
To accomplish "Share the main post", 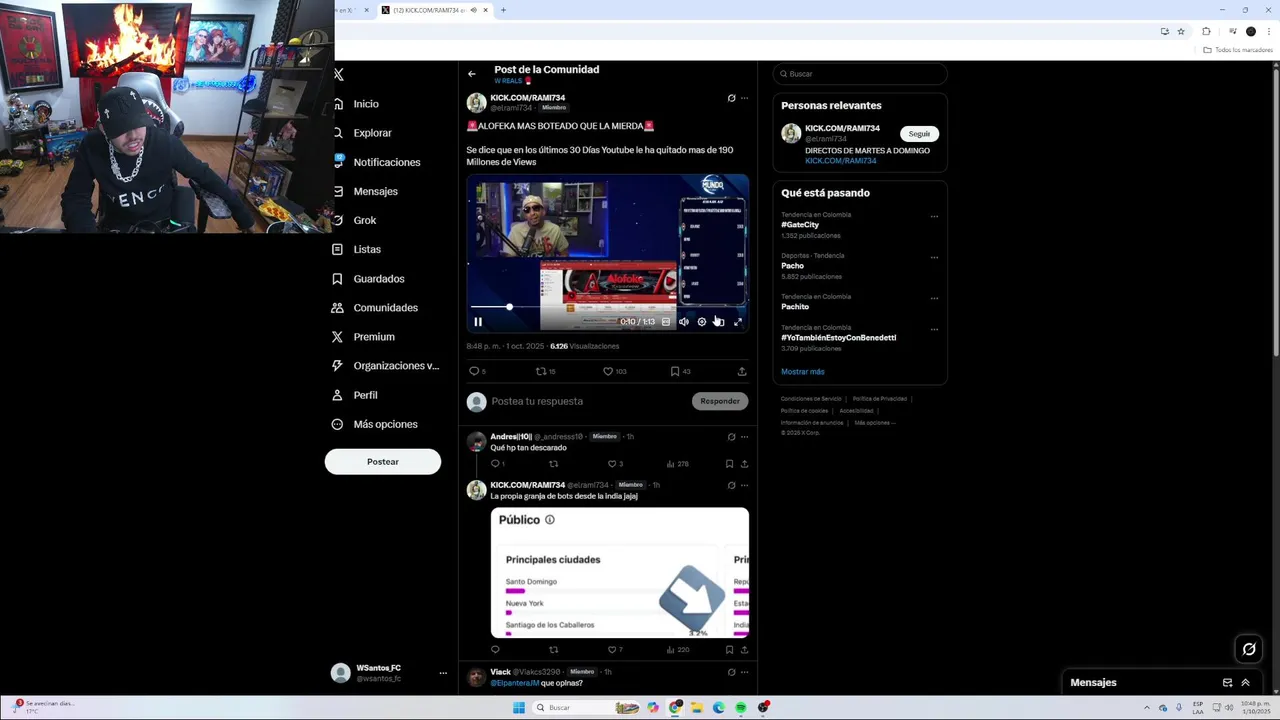I will [742, 371].
